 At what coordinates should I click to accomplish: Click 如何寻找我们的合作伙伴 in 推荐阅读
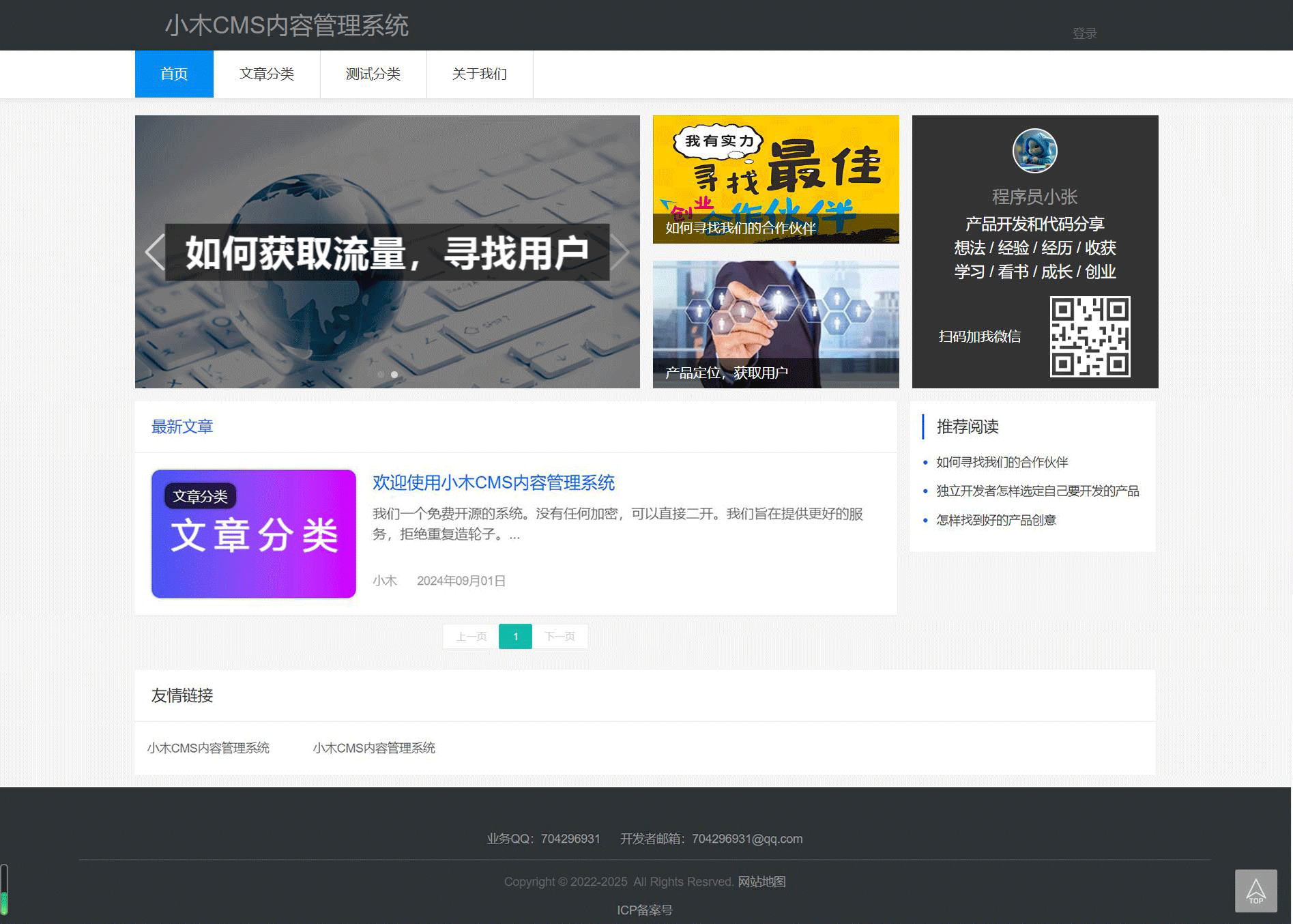tap(1002, 462)
